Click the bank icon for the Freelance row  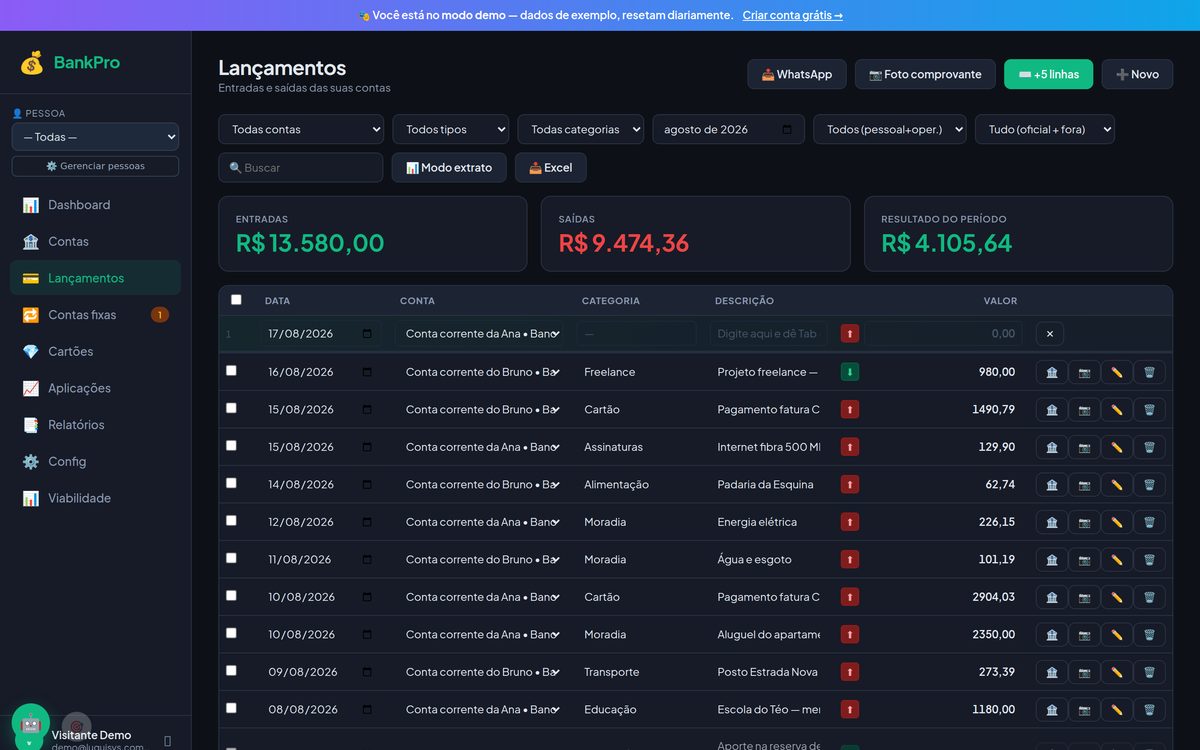[1052, 372]
